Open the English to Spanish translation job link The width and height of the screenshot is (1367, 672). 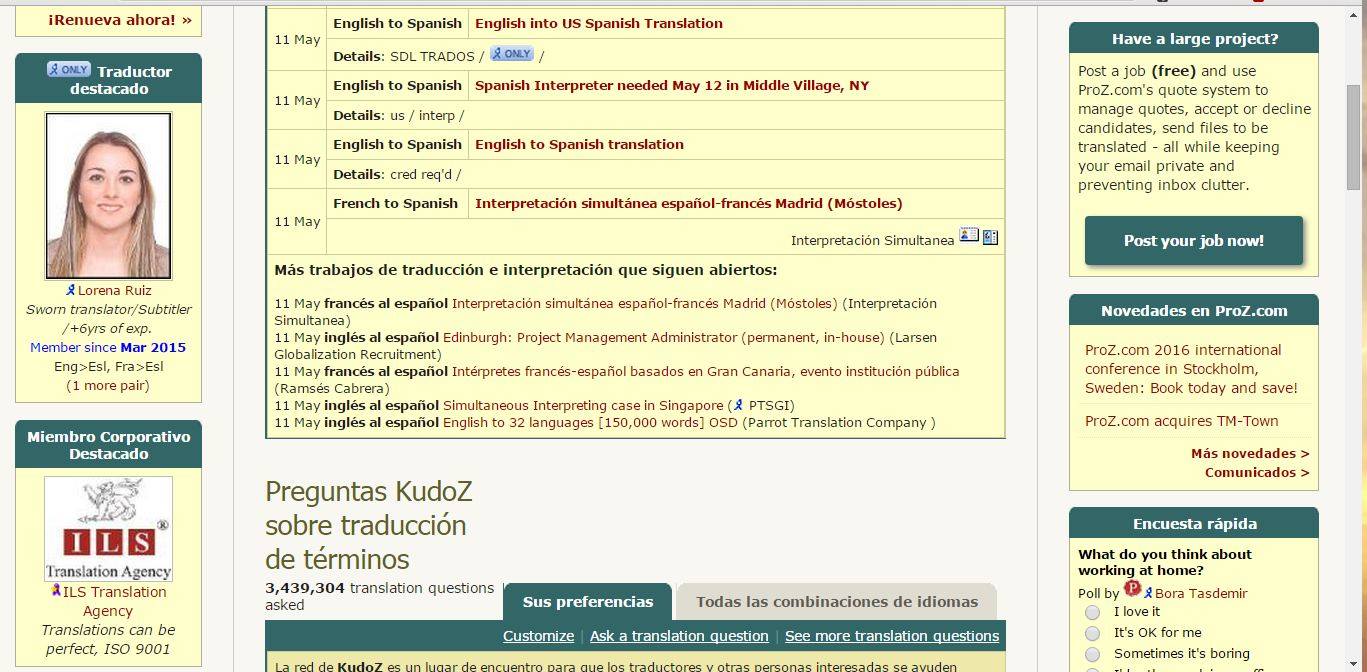tap(579, 144)
